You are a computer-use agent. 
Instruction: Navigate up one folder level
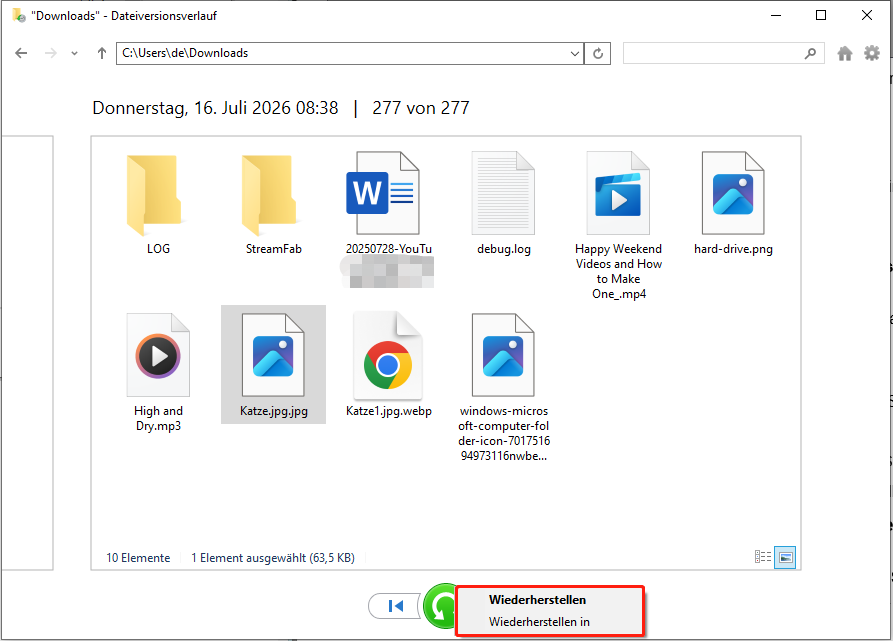102,53
